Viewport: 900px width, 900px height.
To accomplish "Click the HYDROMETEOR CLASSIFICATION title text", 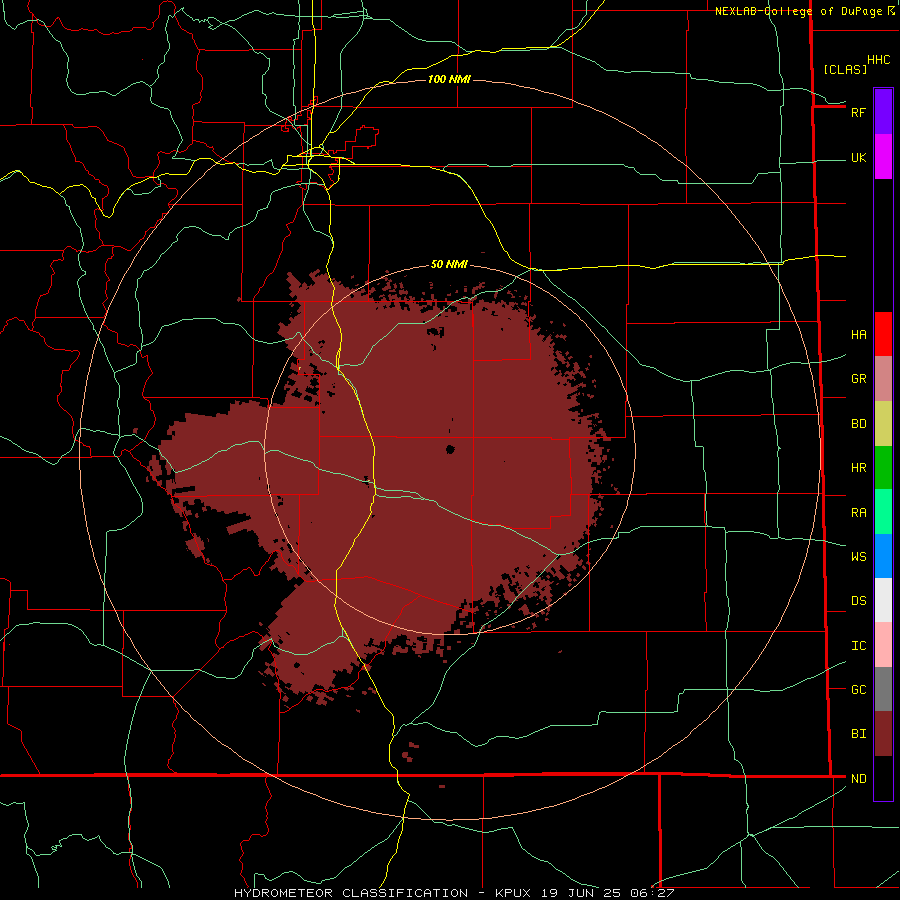I will pyautogui.click(x=351, y=893).
